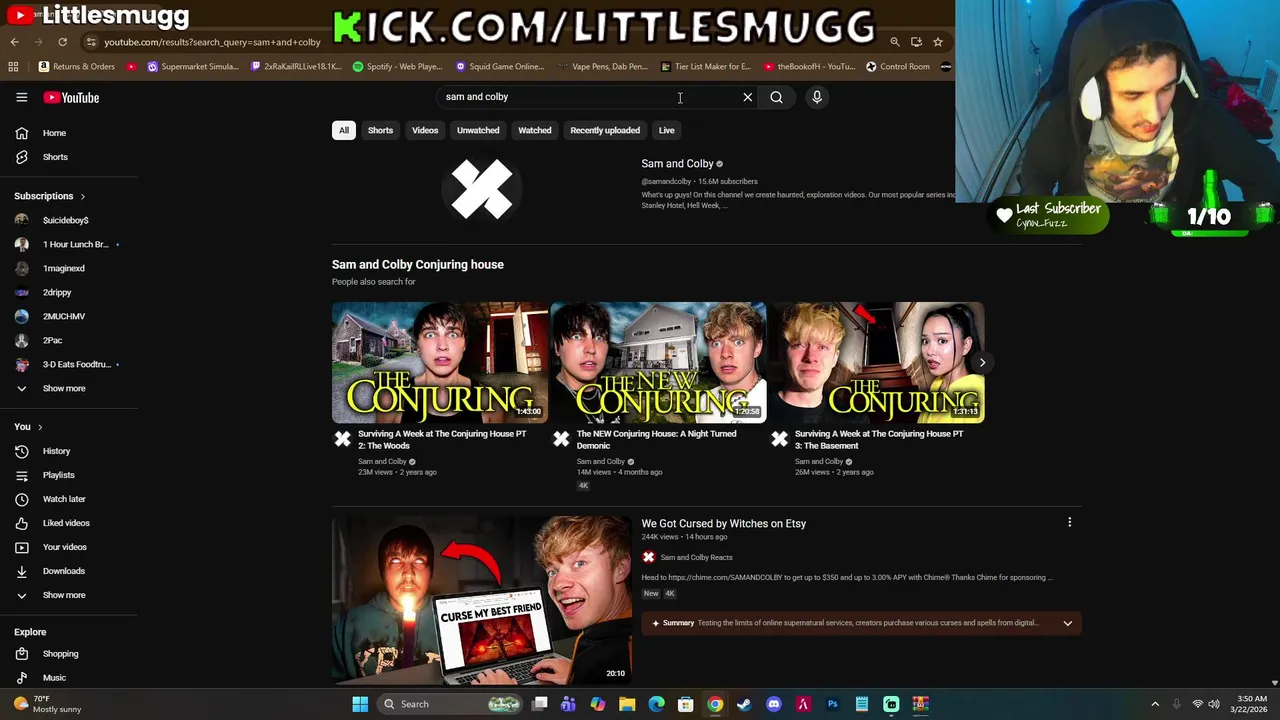Open the Control Room bookmark

(x=898, y=67)
